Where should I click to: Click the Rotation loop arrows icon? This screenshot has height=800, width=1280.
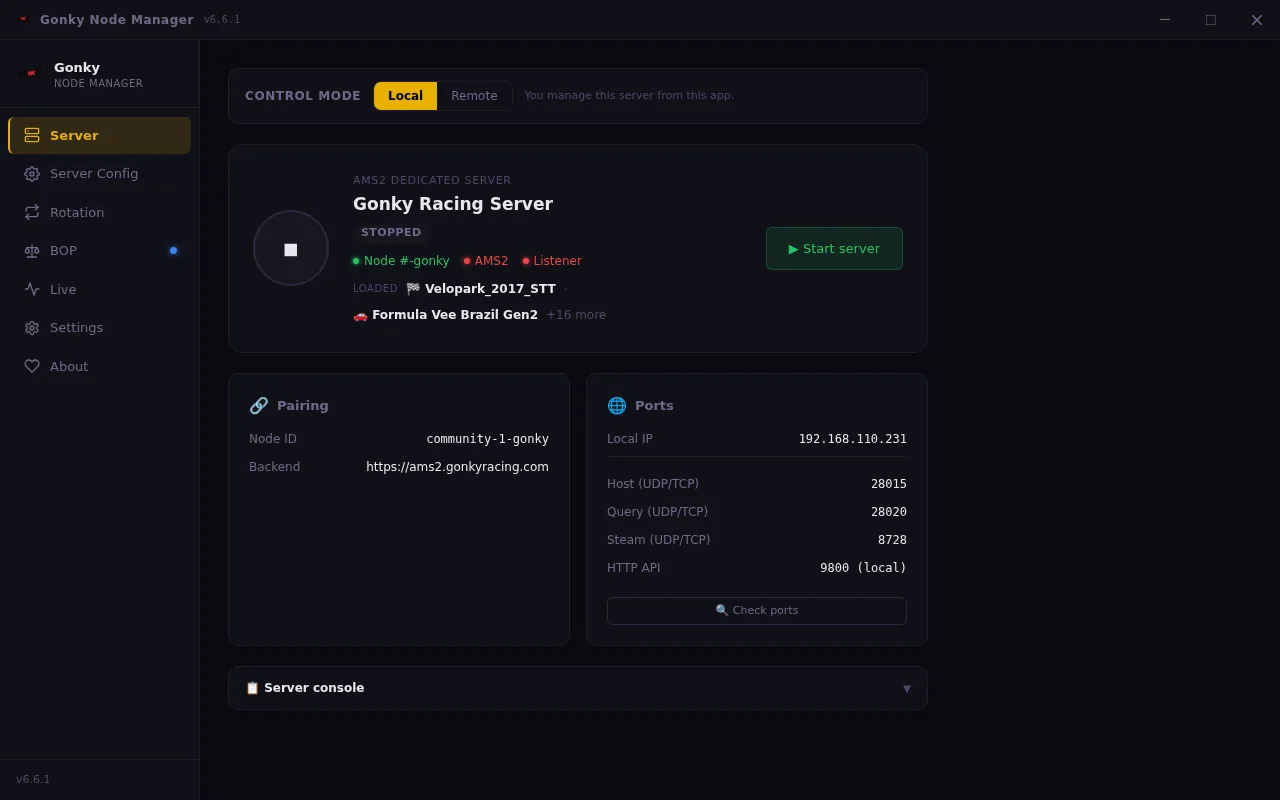[32, 212]
